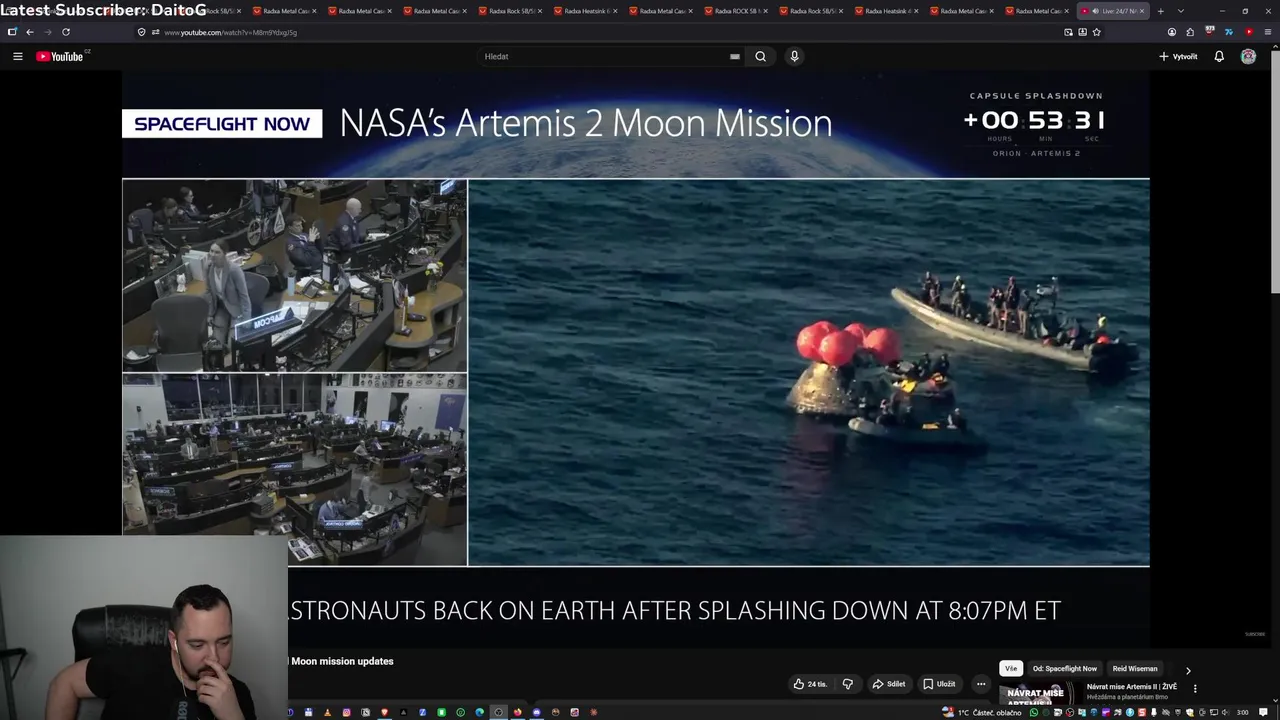Open Návrat mise Artemis II | ŽIVĚ video title
Image resolution: width=1280 pixels, height=720 pixels.
coord(1132,687)
